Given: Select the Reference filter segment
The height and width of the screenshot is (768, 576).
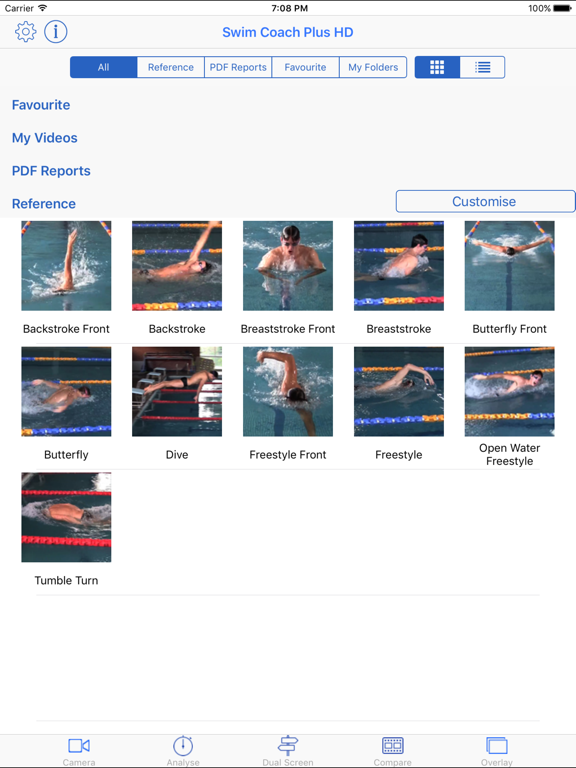Looking at the screenshot, I should (x=171, y=67).
